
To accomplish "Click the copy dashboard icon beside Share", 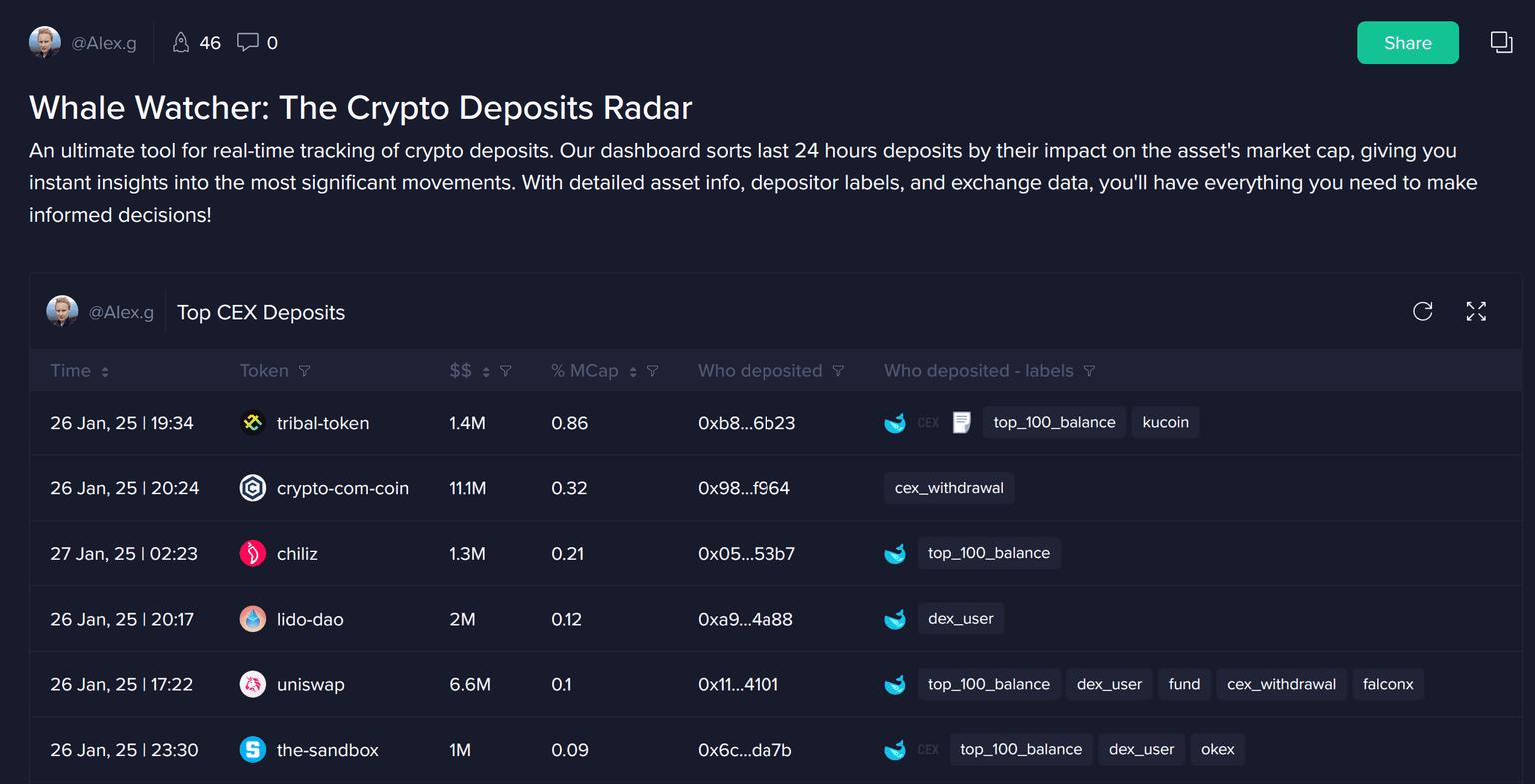I will pyautogui.click(x=1501, y=42).
